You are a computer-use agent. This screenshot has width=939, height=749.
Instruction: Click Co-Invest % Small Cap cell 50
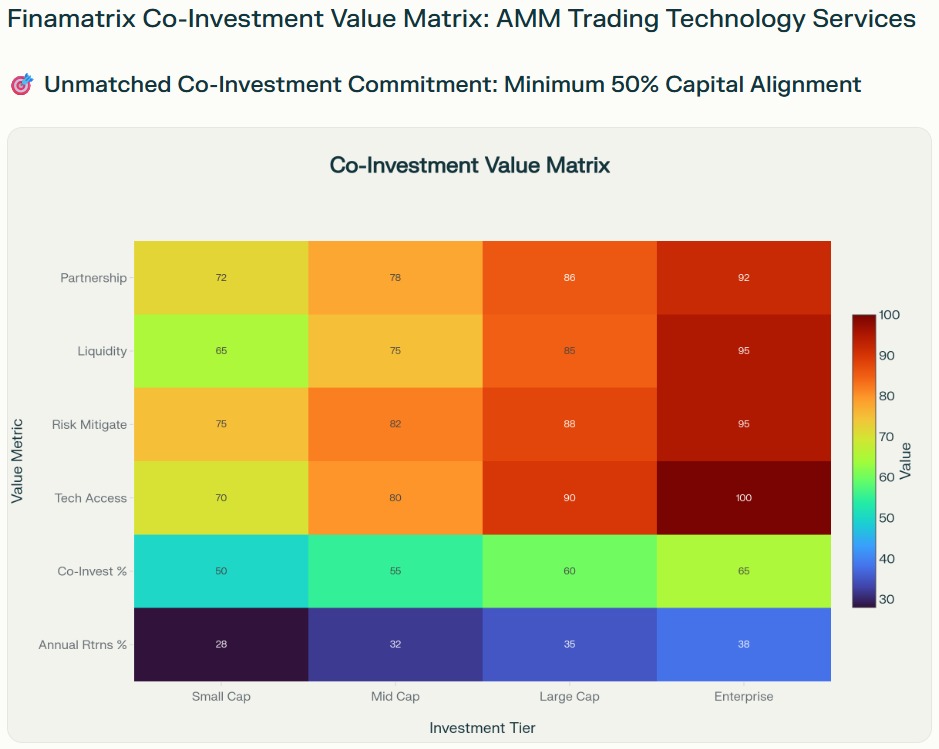click(221, 571)
